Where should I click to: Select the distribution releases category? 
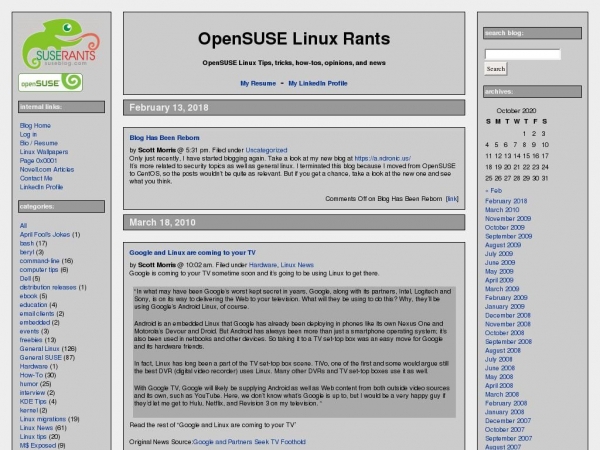pyautogui.click(x=48, y=287)
